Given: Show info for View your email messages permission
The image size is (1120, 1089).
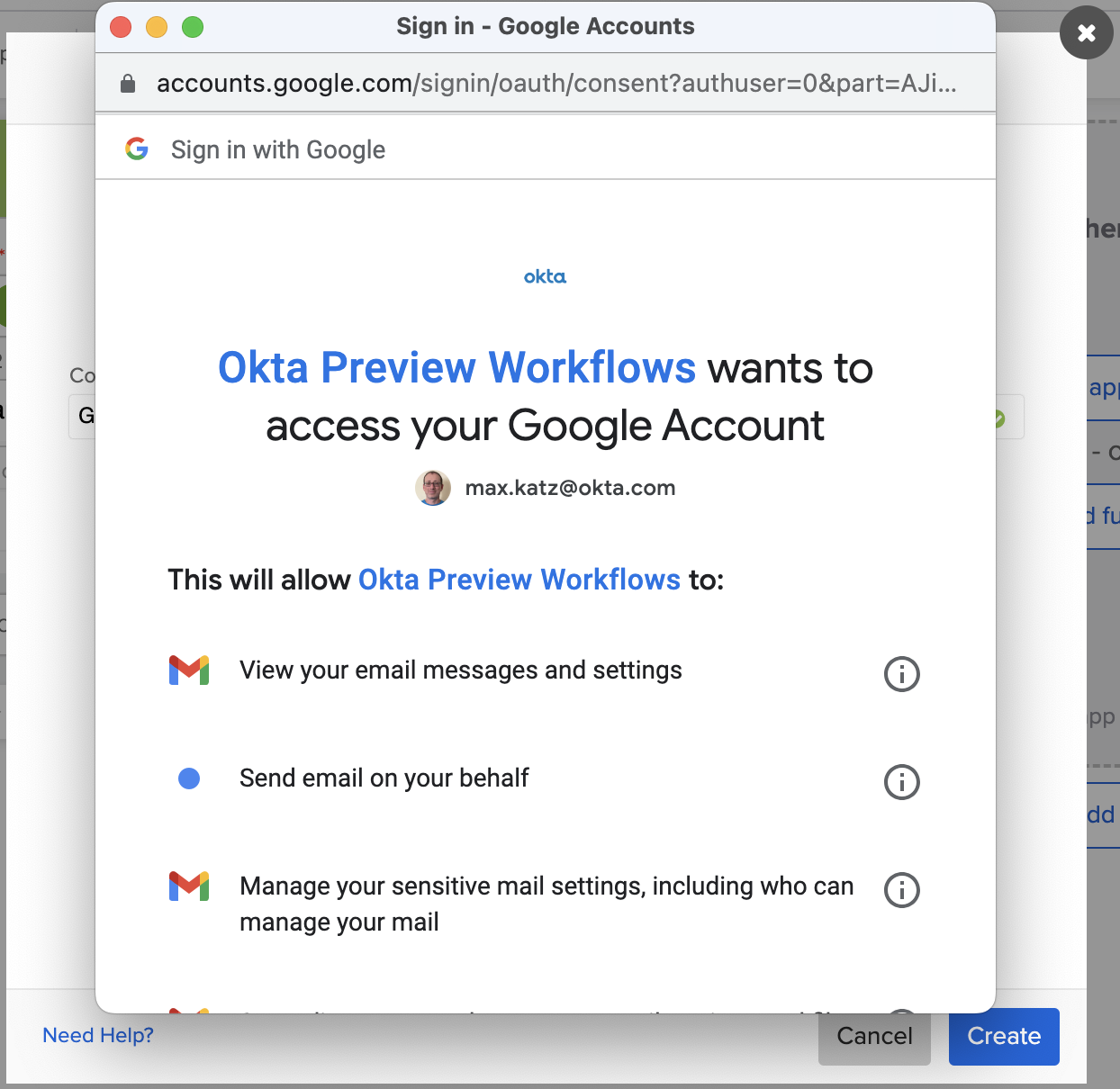Looking at the screenshot, I should pyautogui.click(x=901, y=674).
